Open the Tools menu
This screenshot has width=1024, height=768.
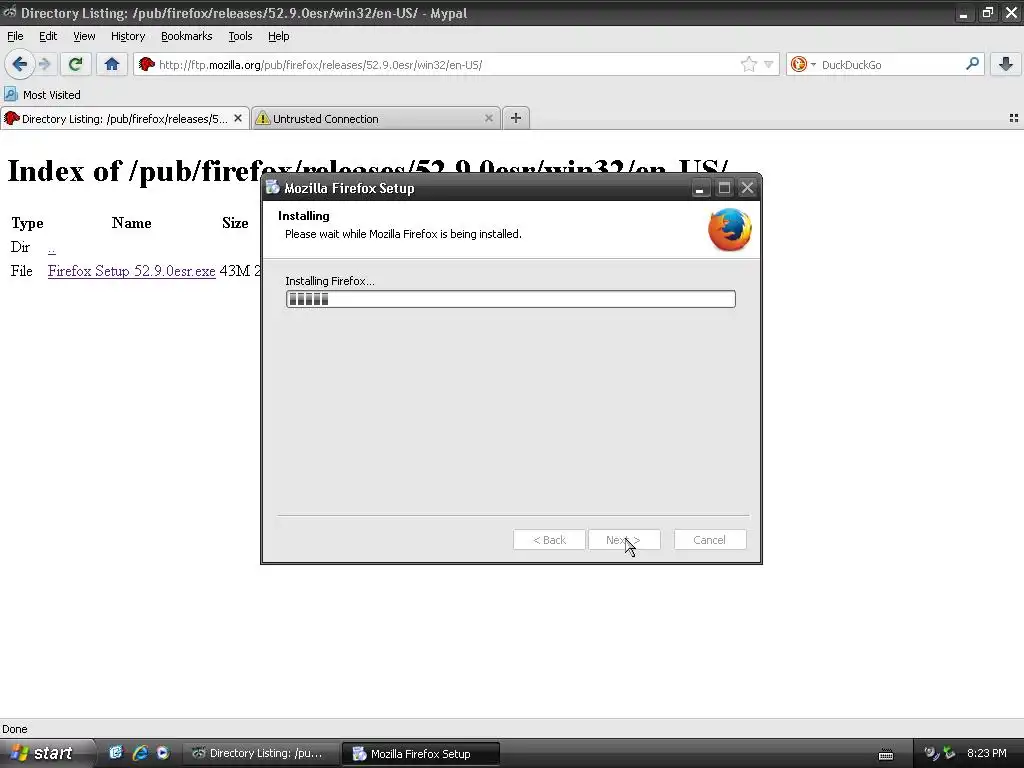(240, 36)
